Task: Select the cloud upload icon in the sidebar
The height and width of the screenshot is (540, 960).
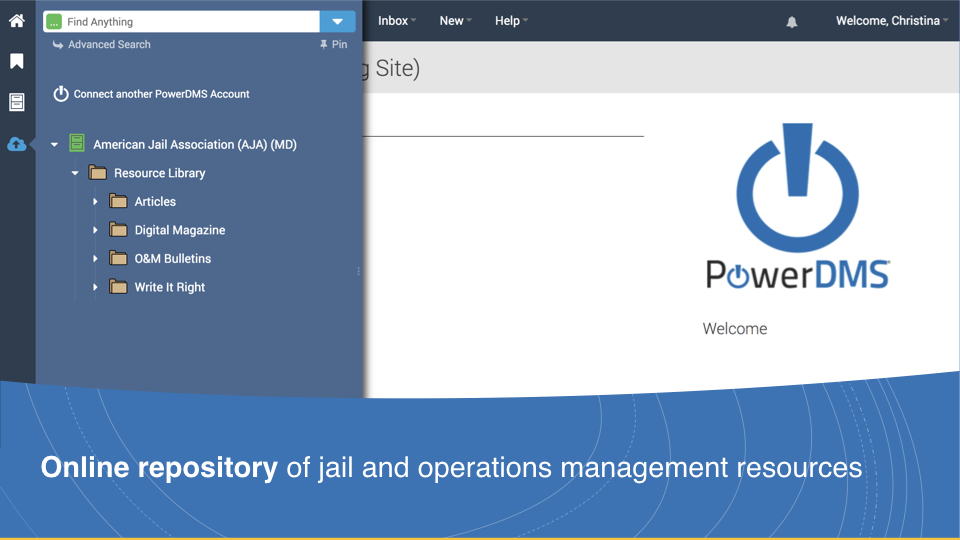Action: pos(17,144)
